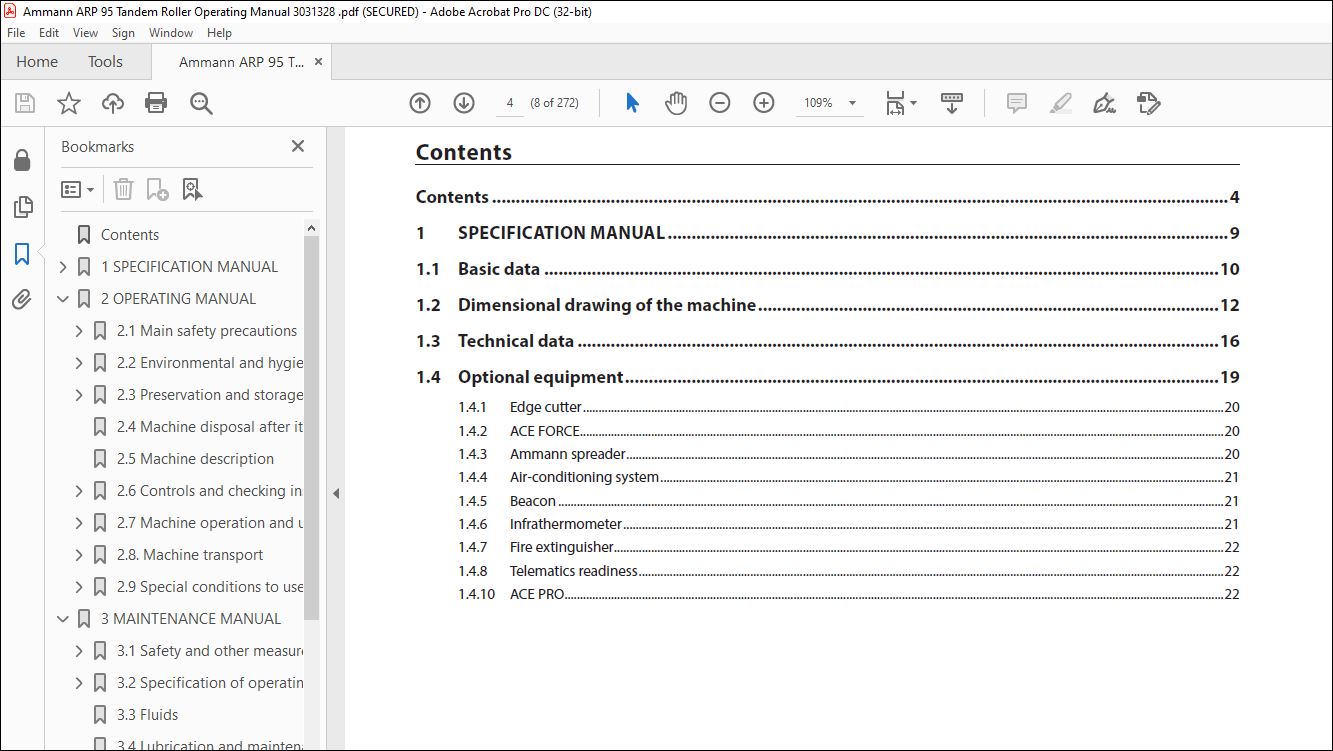Viewport: 1333px width, 751px height.
Task: Collapse the navigation pane with the arrow
Action: [336, 493]
